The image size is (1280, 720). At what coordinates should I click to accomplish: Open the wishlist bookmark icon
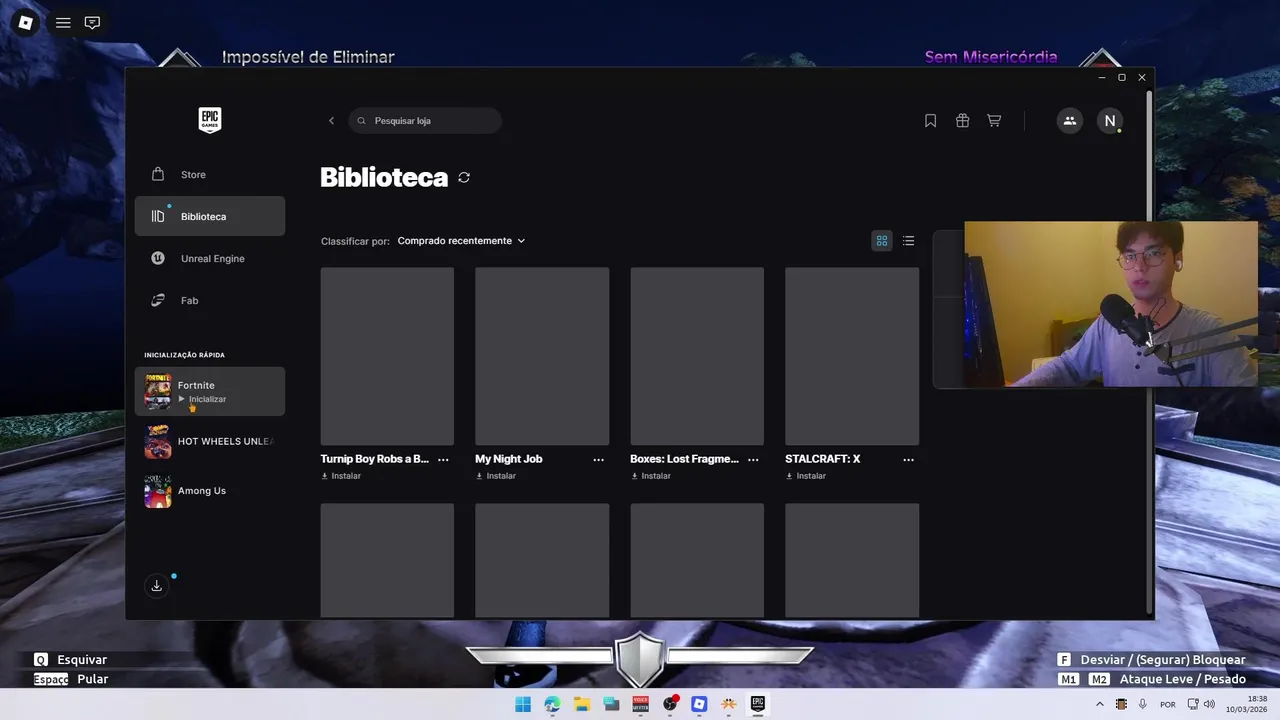coord(930,121)
